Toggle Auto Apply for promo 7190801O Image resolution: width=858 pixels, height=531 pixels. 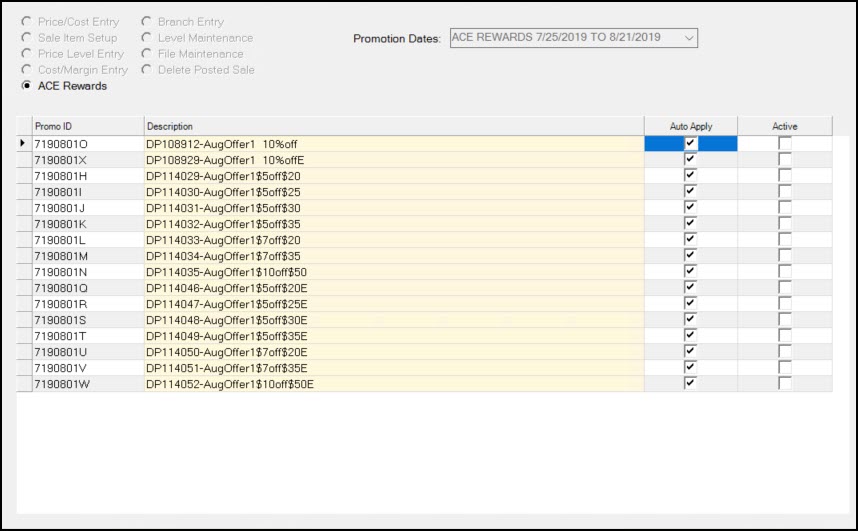[x=690, y=144]
